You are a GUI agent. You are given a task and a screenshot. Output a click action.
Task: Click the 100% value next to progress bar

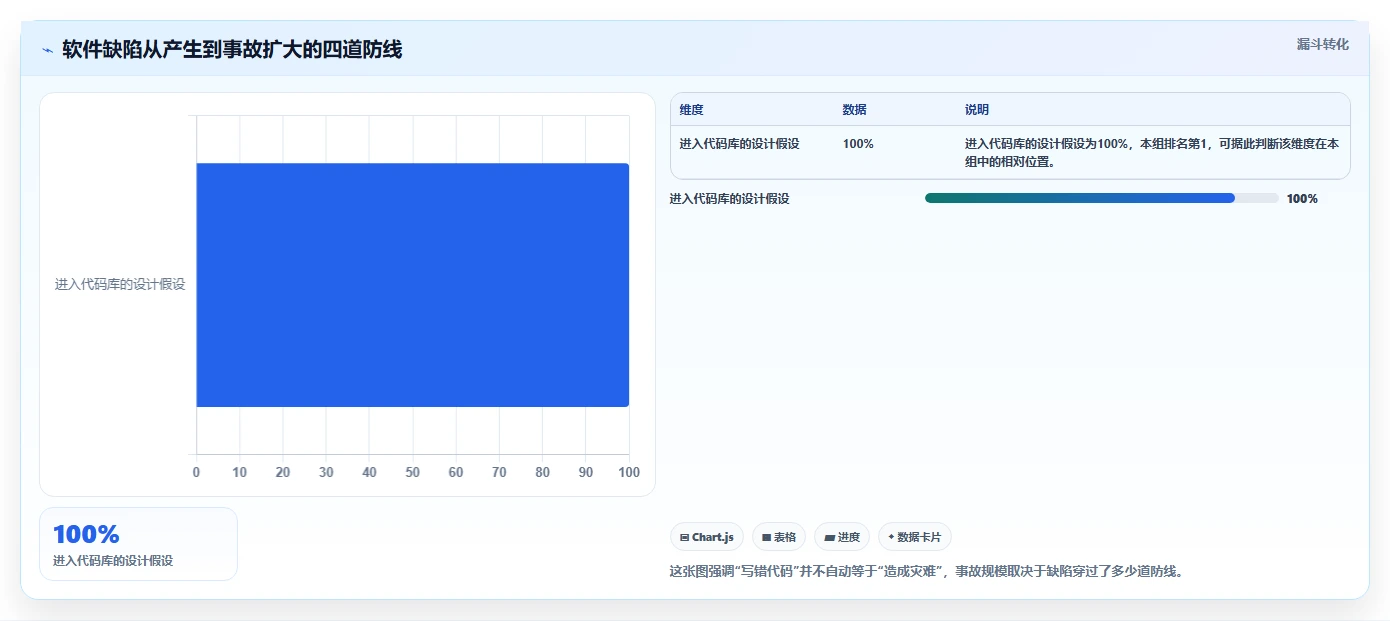[1302, 199]
